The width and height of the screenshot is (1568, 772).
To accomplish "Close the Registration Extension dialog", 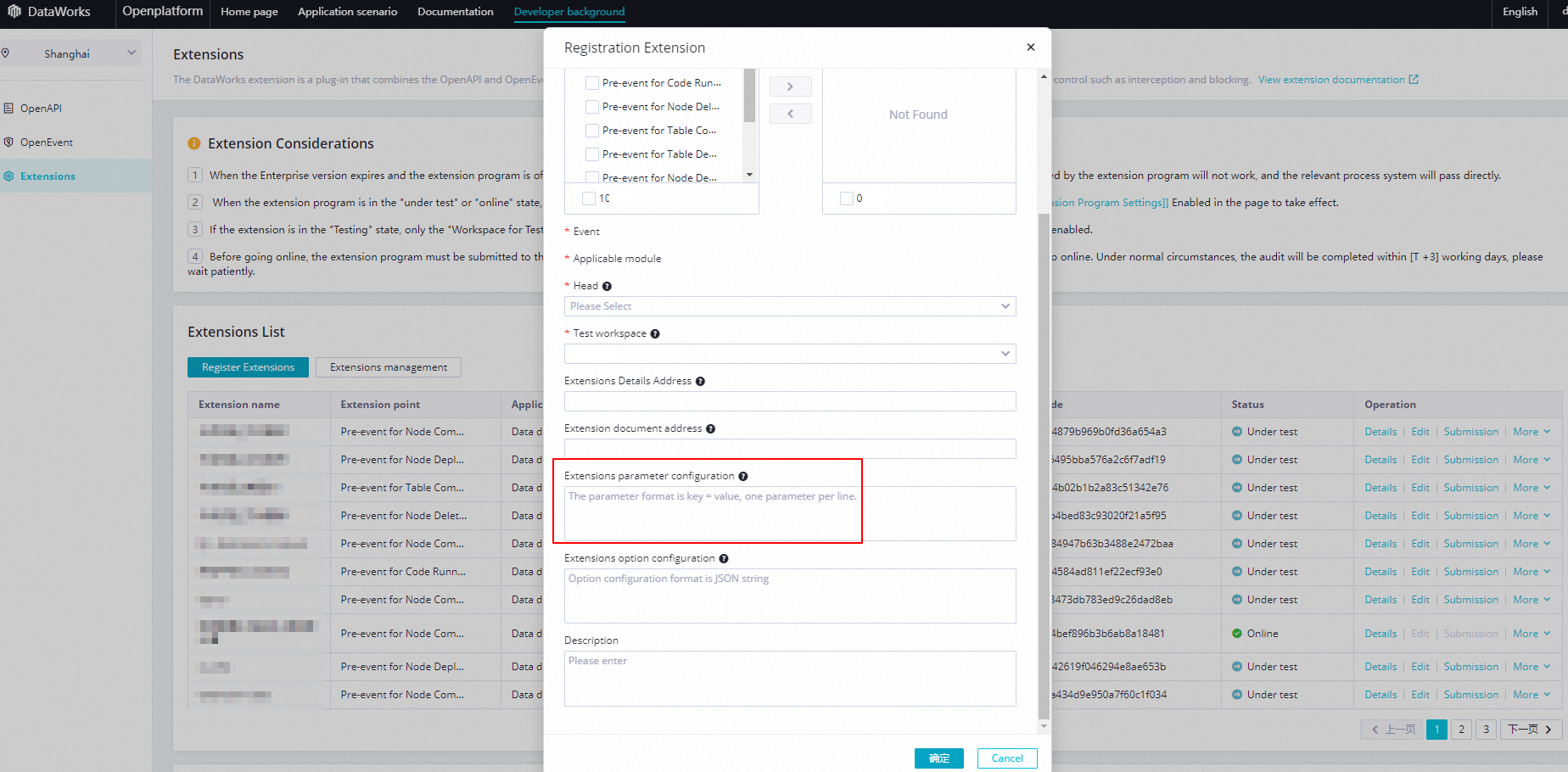I will coord(1030,48).
